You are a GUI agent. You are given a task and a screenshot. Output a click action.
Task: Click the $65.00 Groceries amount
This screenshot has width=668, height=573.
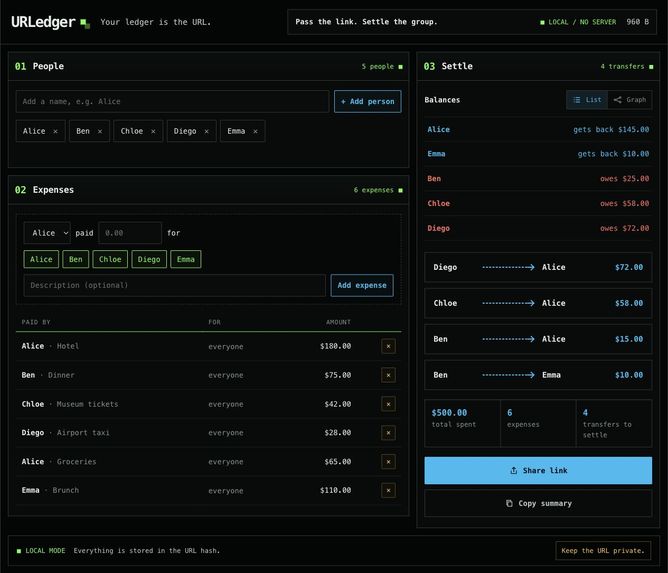(x=337, y=462)
